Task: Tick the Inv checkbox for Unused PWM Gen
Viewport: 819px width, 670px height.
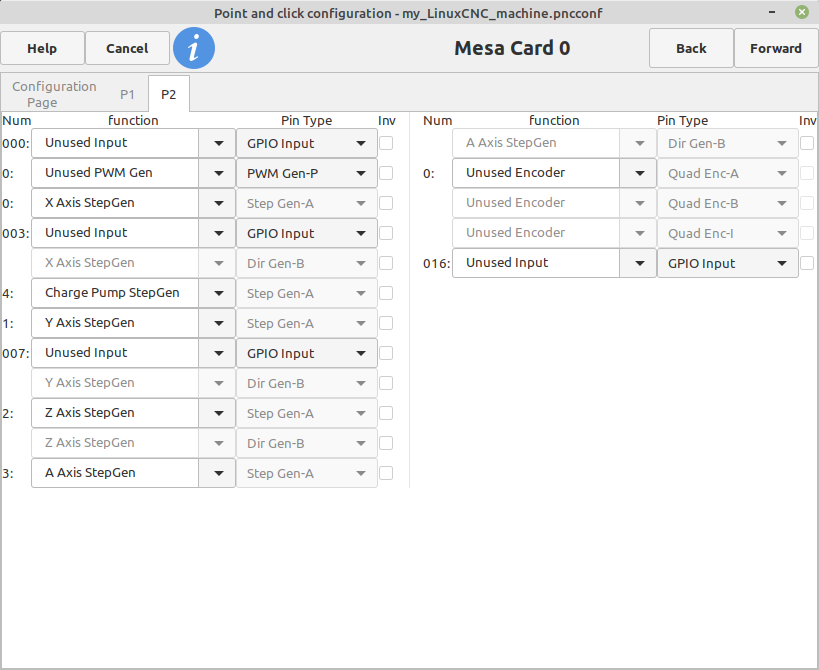Action: [x=386, y=173]
